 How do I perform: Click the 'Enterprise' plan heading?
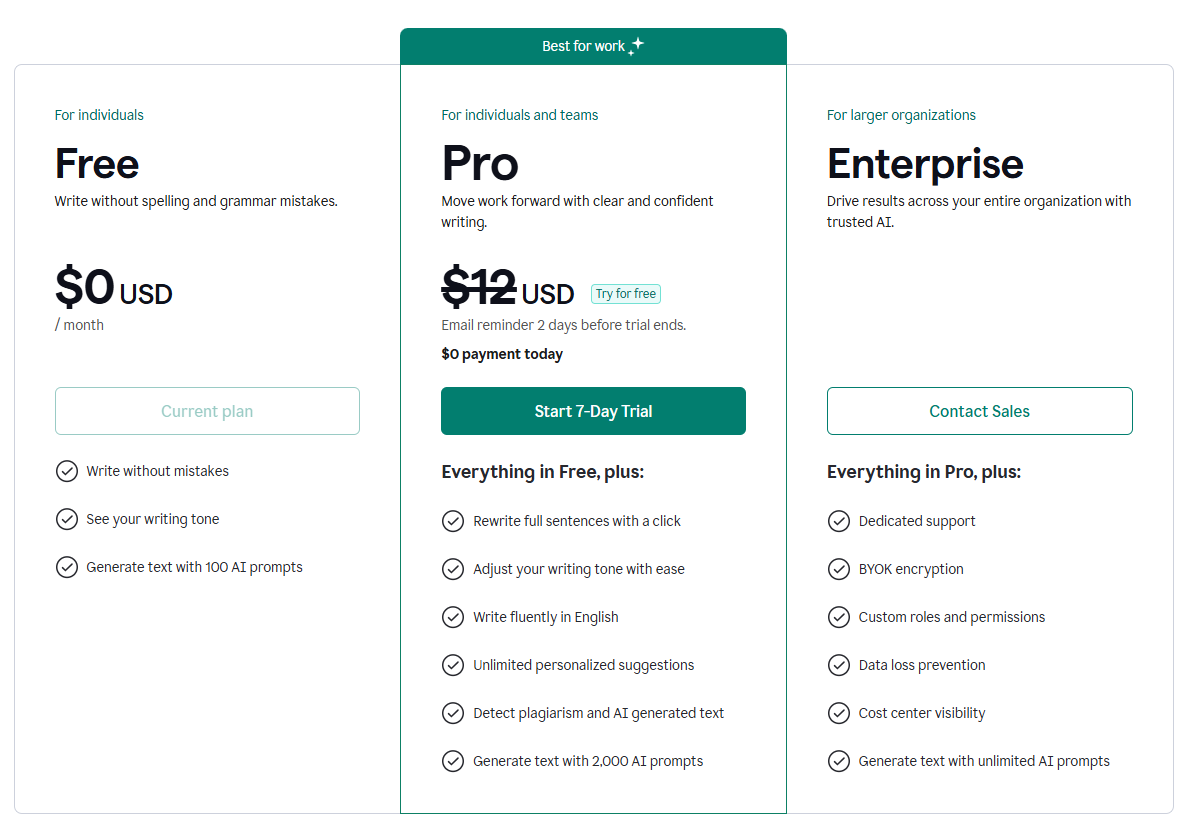point(924,163)
